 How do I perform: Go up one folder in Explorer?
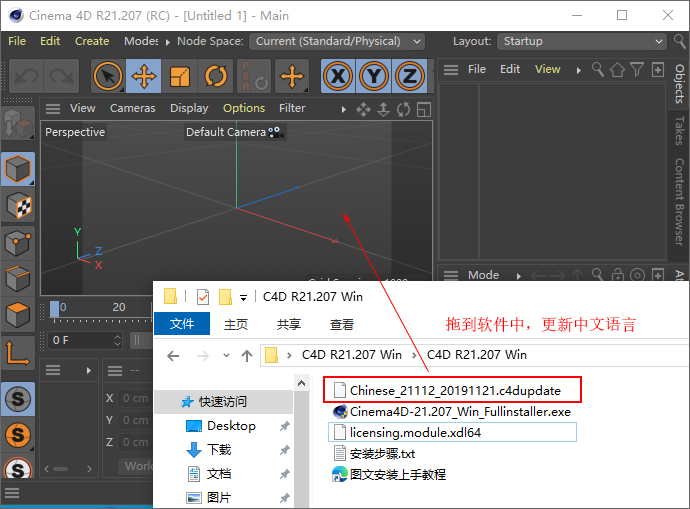[x=247, y=355]
